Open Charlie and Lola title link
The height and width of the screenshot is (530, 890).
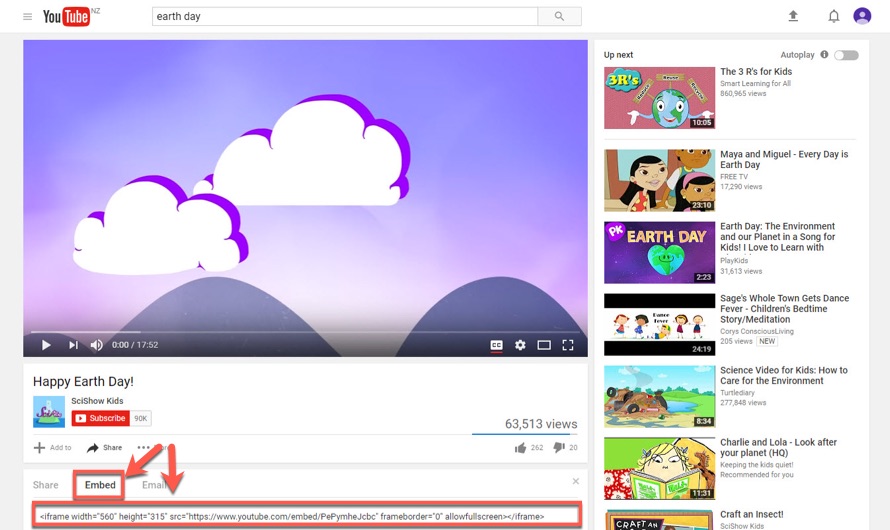[x=778, y=447]
